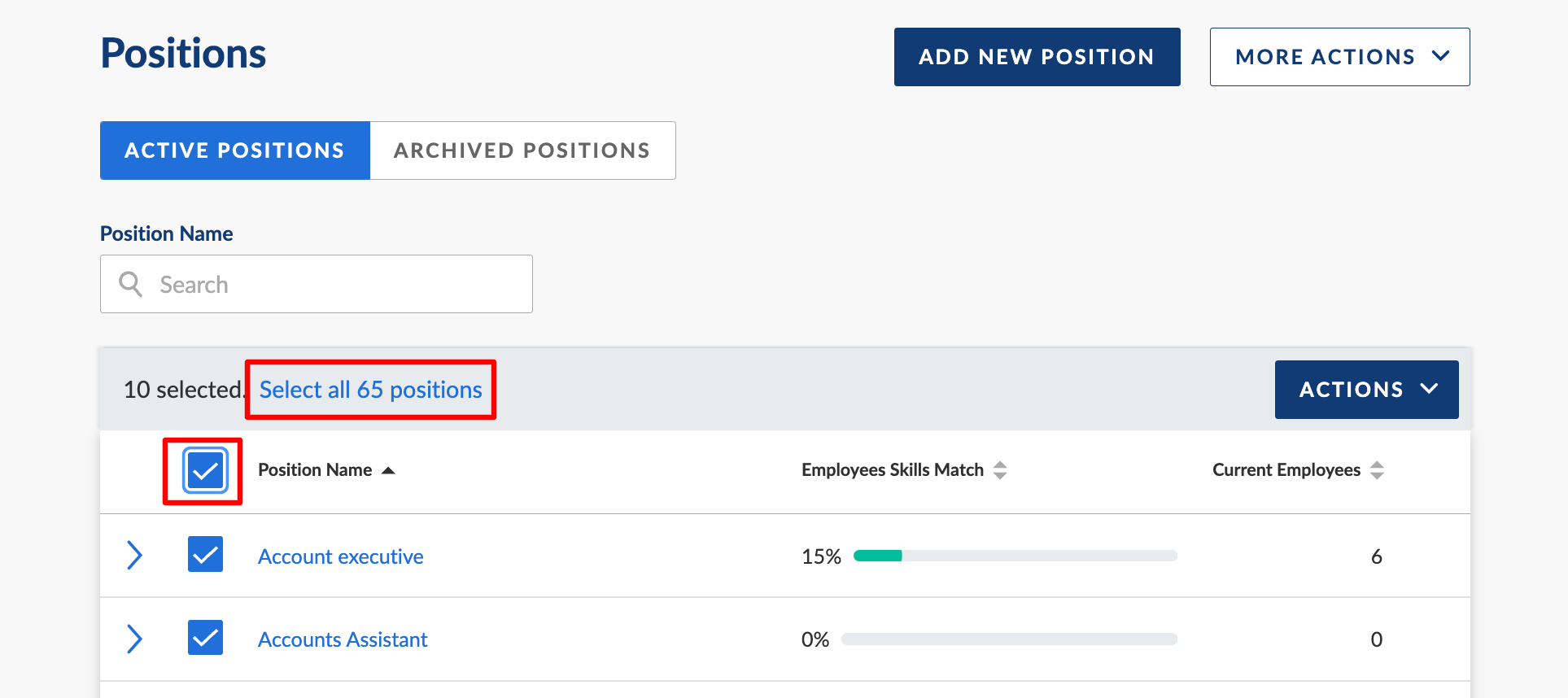The image size is (1568, 698).
Task: Open the Account executive position link
Action: click(x=340, y=556)
